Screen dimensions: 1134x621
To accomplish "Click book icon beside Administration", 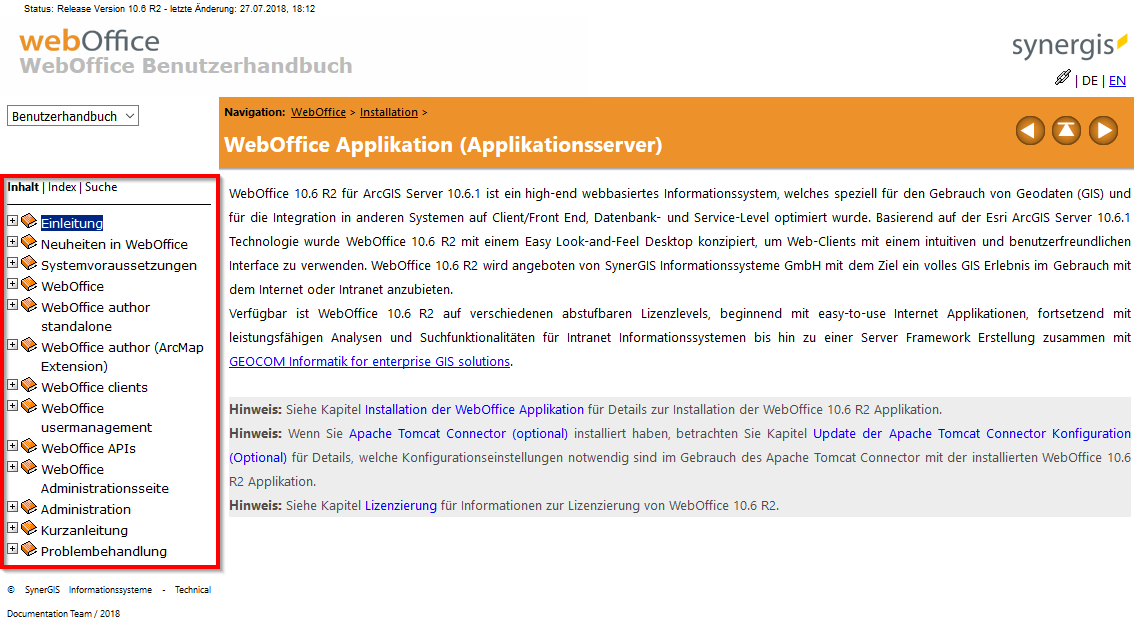I will (29, 507).
